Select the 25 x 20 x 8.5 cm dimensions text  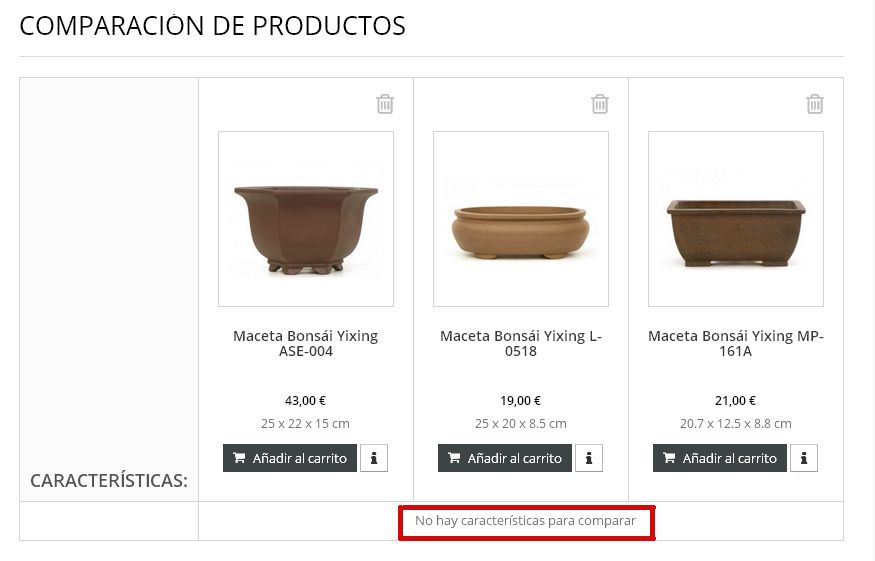click(521, 424)
